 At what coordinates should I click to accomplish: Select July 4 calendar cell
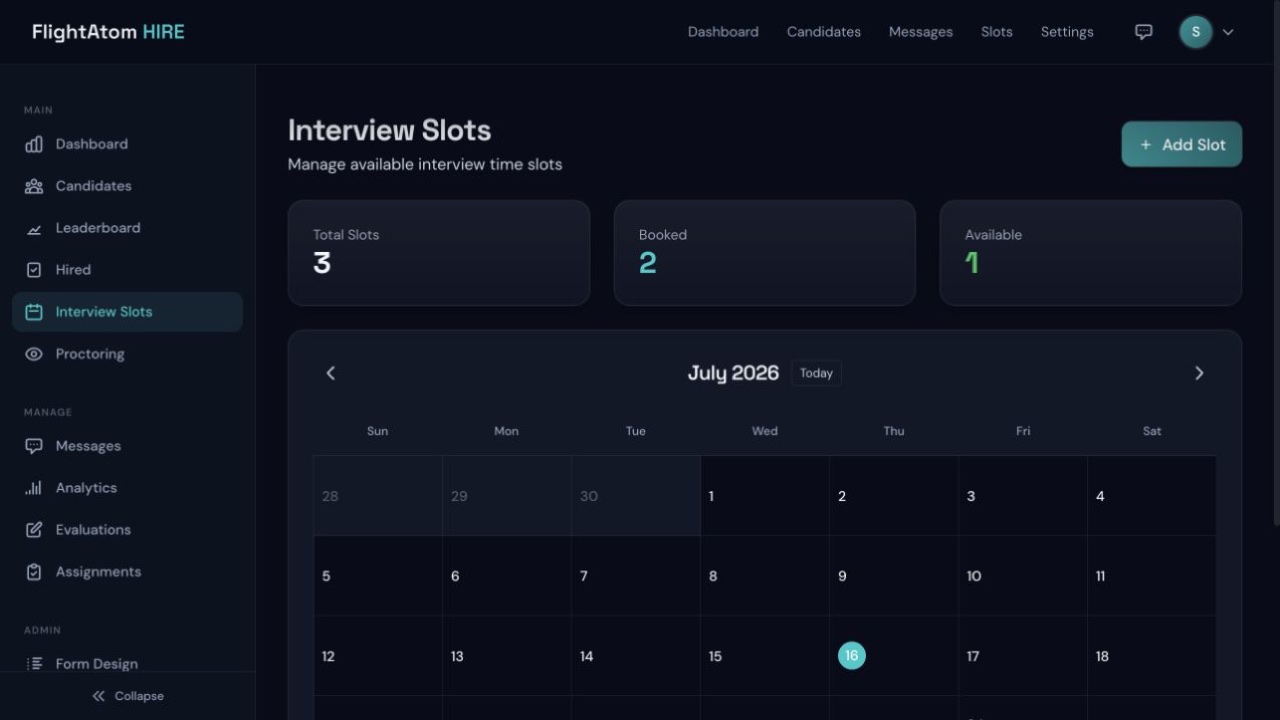tap(1152, 496)
